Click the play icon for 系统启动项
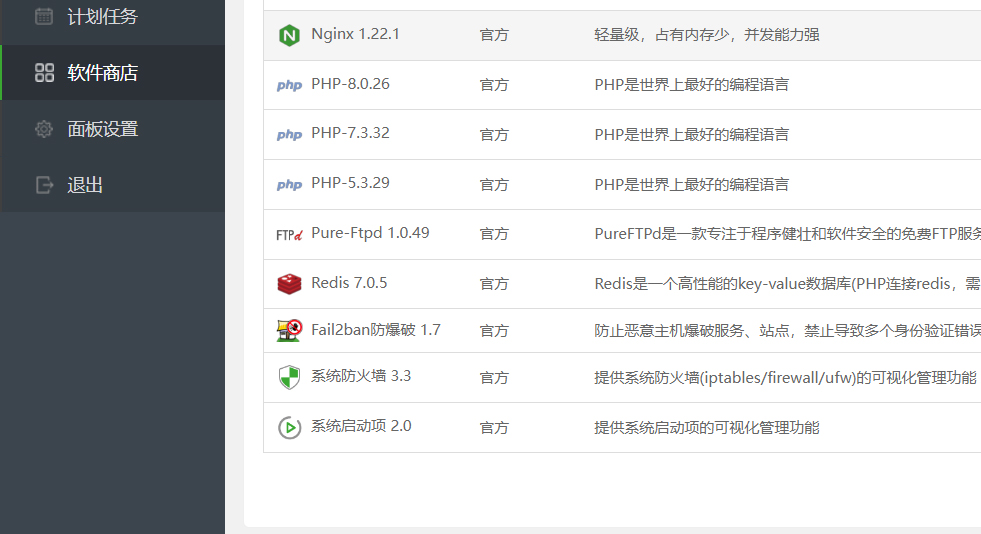The height and width of the screenshot is (534, 981). point(289,428)
